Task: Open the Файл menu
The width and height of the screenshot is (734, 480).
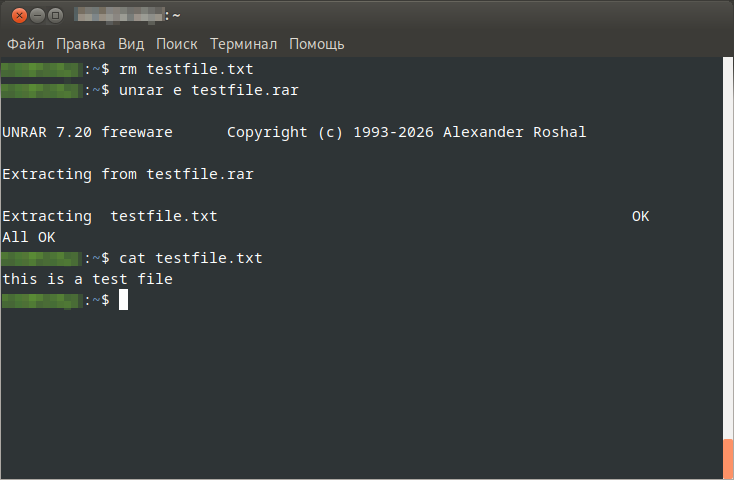Action: 26,44
